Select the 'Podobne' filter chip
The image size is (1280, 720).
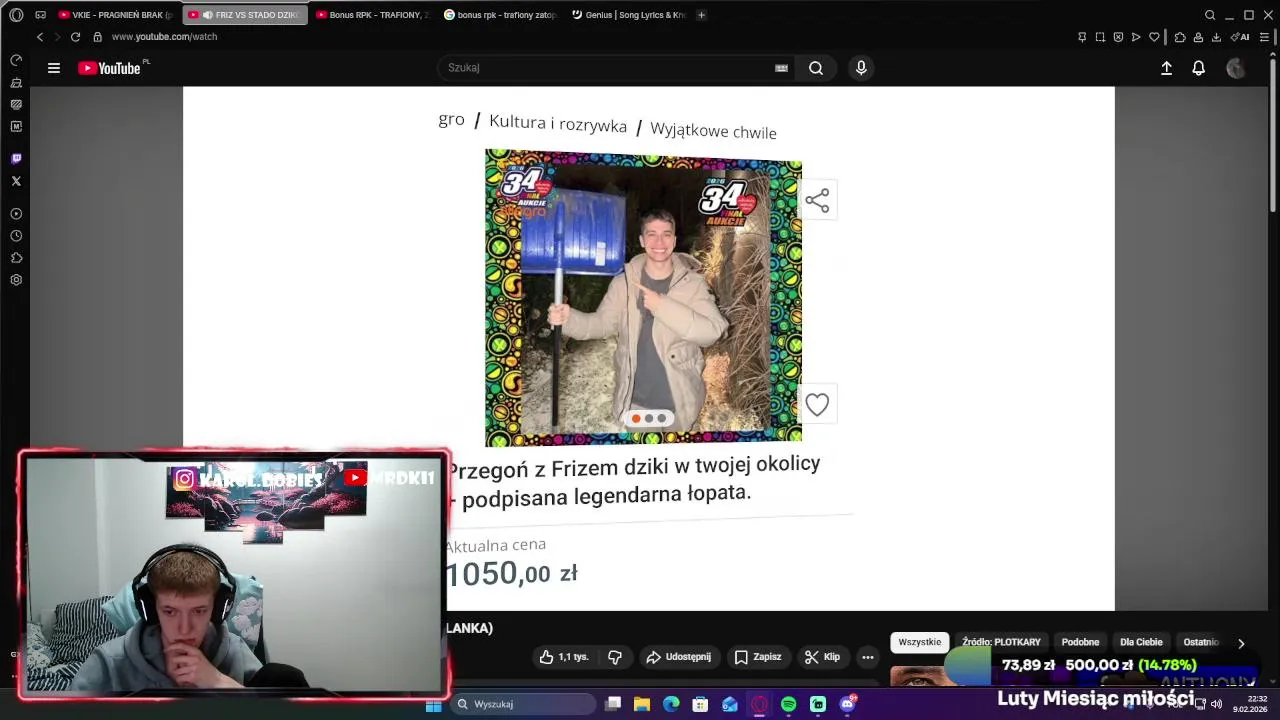1080,642
